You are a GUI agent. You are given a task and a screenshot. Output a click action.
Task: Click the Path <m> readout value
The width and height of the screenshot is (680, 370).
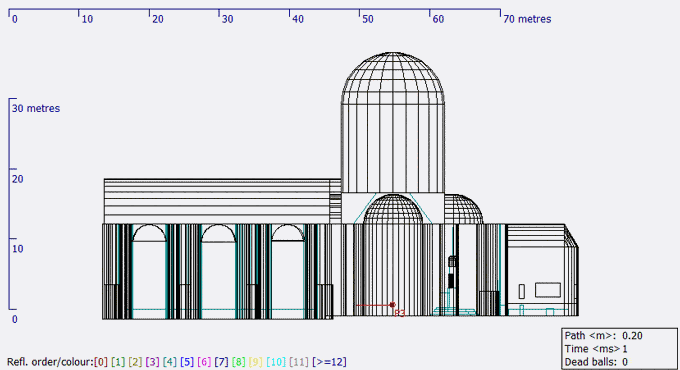tap(632, 336)
